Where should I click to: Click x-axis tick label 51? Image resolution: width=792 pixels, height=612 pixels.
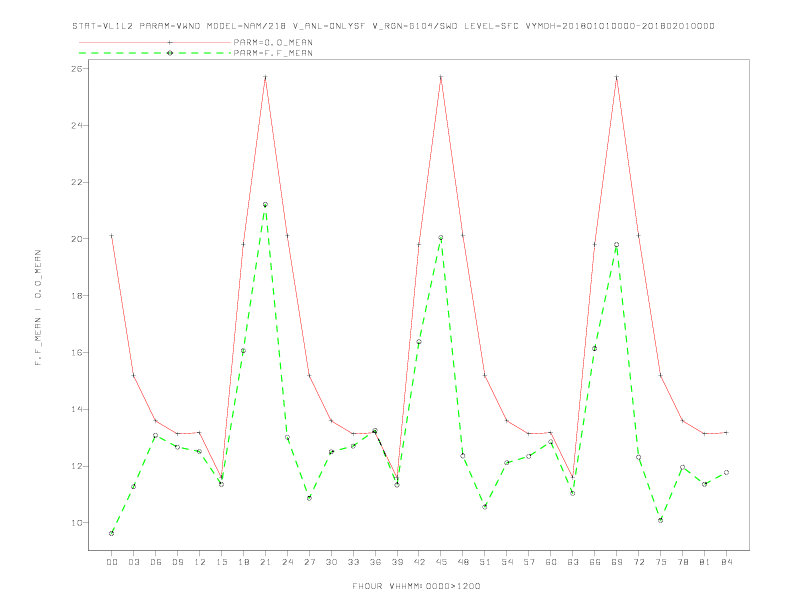point(485,562)
